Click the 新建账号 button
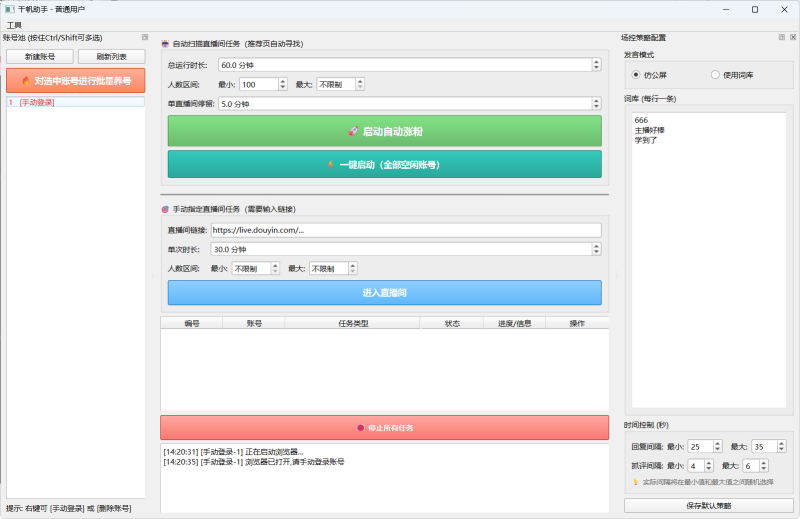 pyautogui.click(x=40, y=57)
